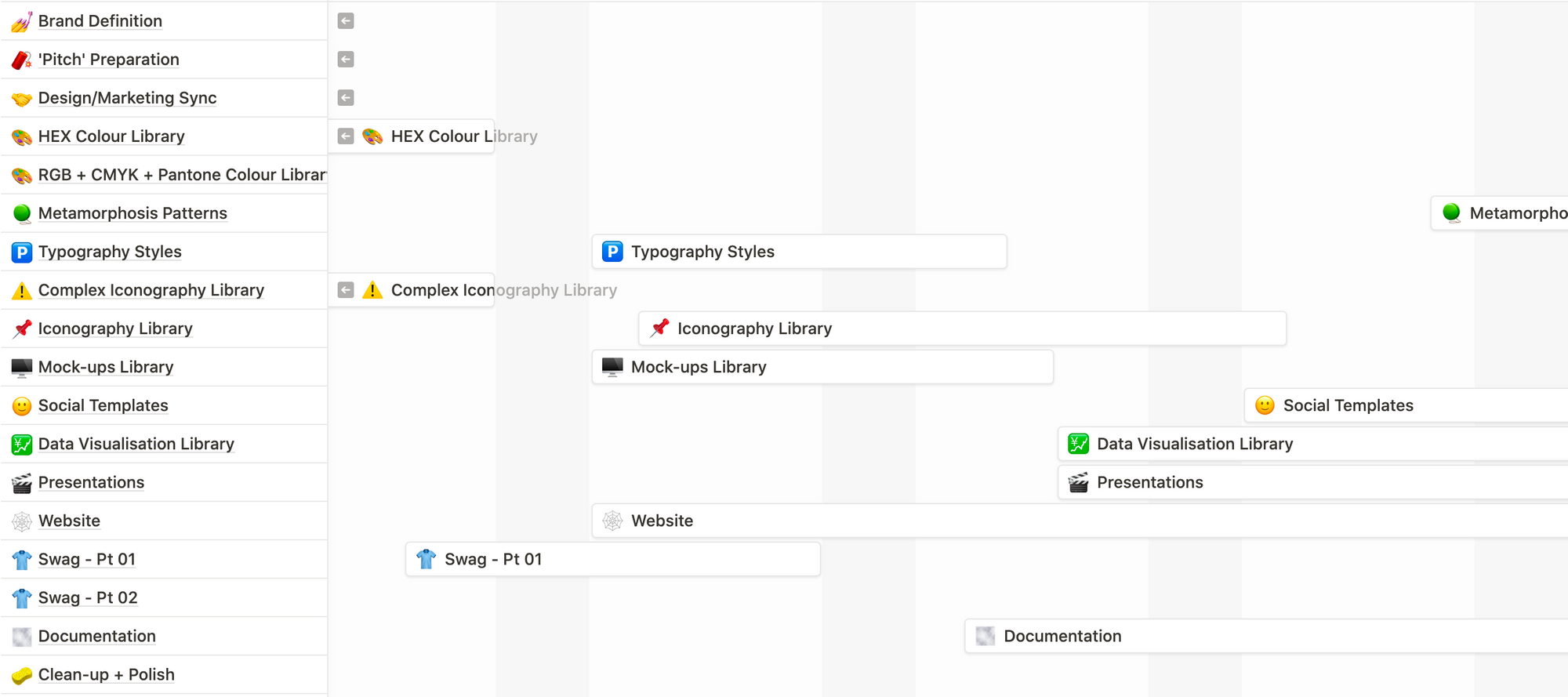Open Clean-up + Polish from the sidebar

click(x=106, y=674)
